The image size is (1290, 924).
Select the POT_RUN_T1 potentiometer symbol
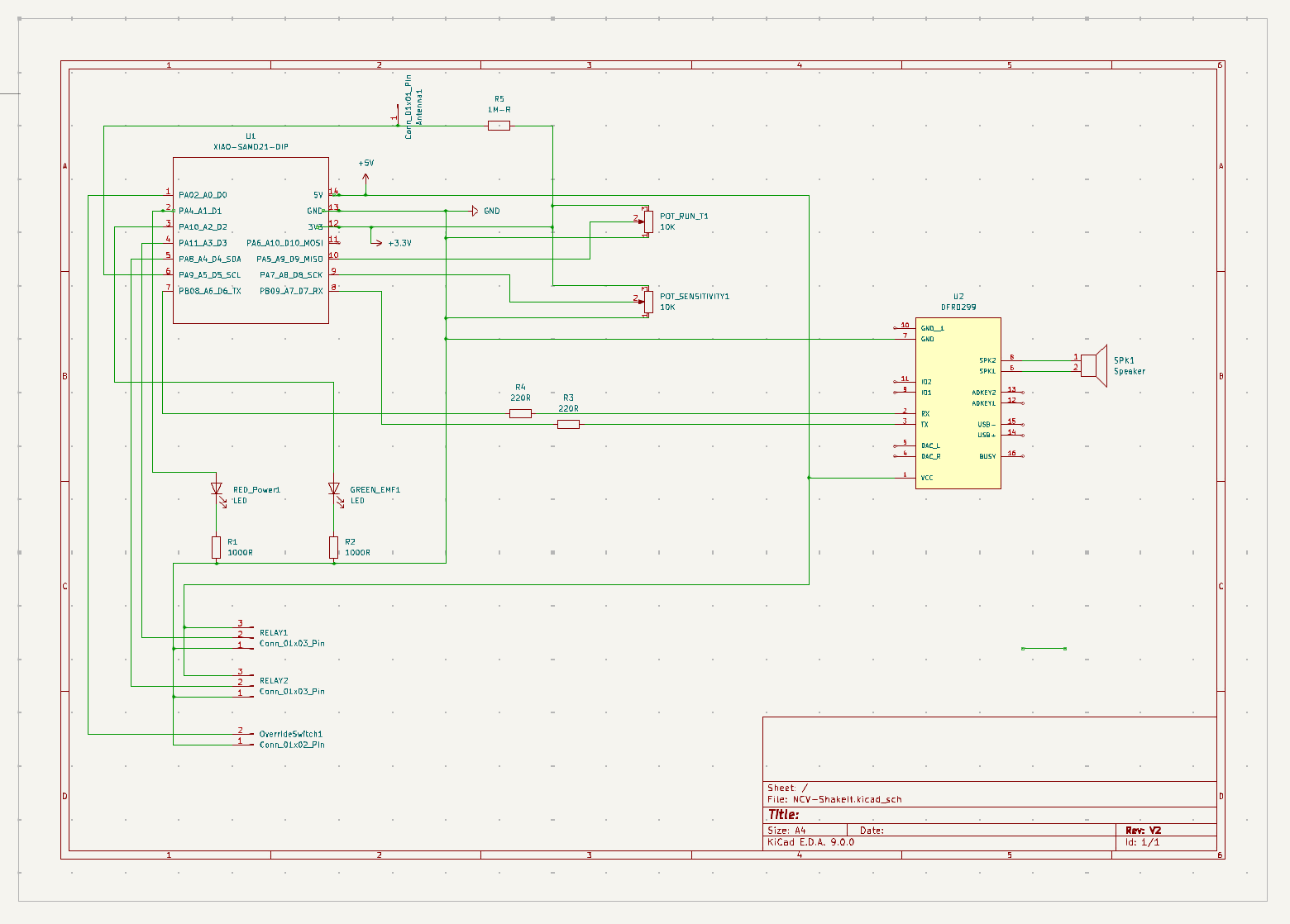(x=647, y=221)
